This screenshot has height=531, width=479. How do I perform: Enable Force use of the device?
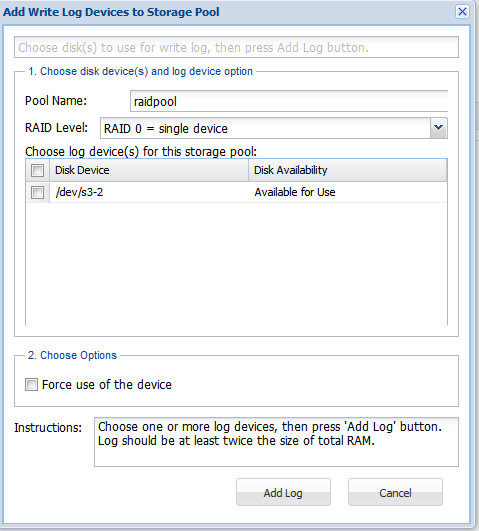[31, 384]
